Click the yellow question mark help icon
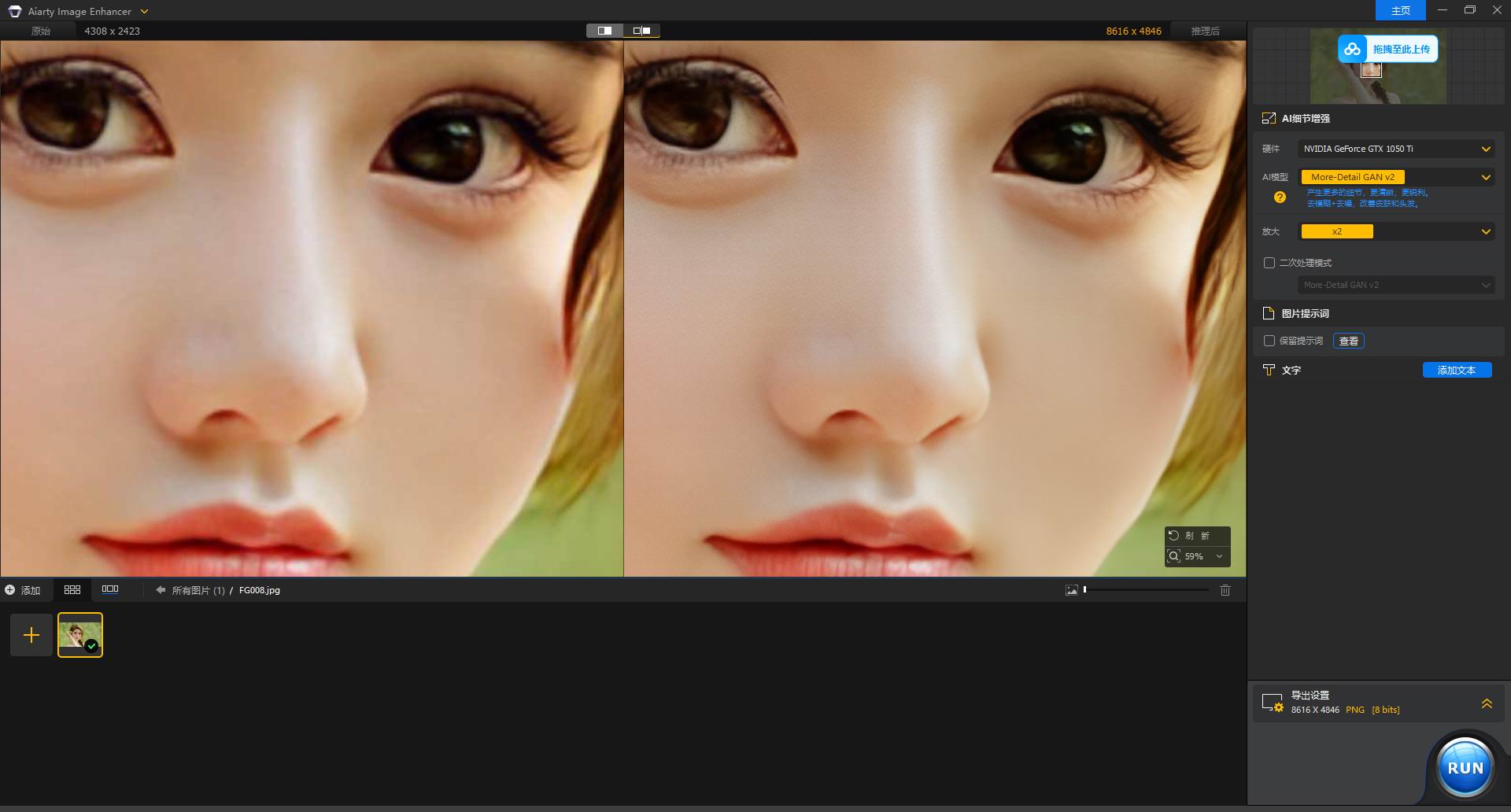 point(1280,197)
